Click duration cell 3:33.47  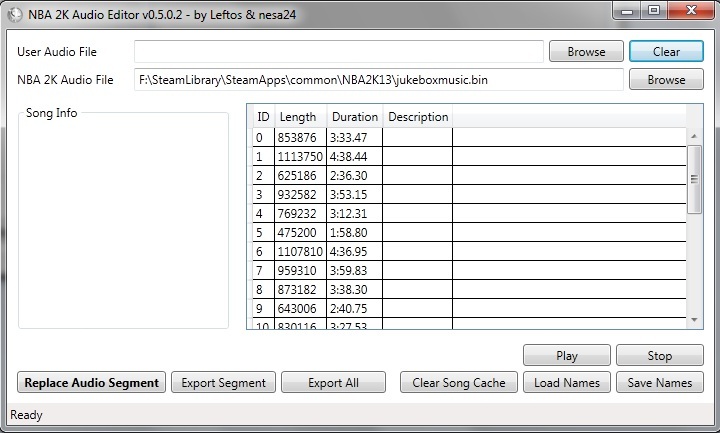354,137
